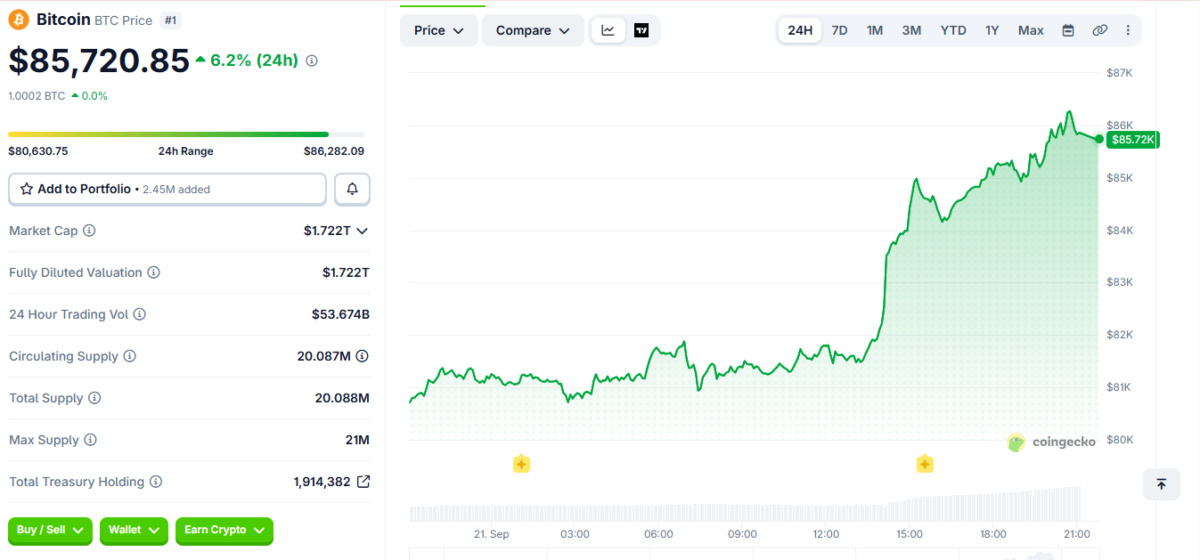Click the star icon in Add to Portfolio
This screenshot has height=560, width=1200.
[27, 189]
